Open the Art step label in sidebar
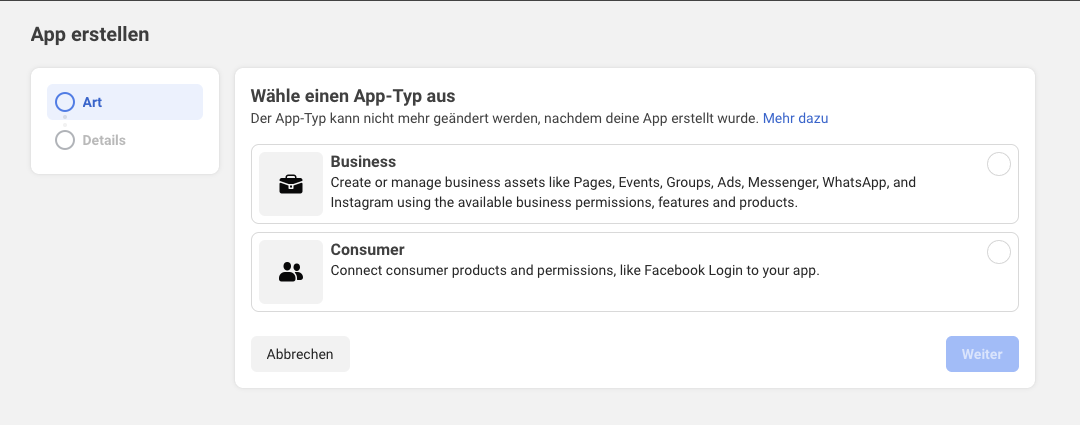Viewport: 1080px width, 425px height. pyautogui.click(x=92, y=102)
